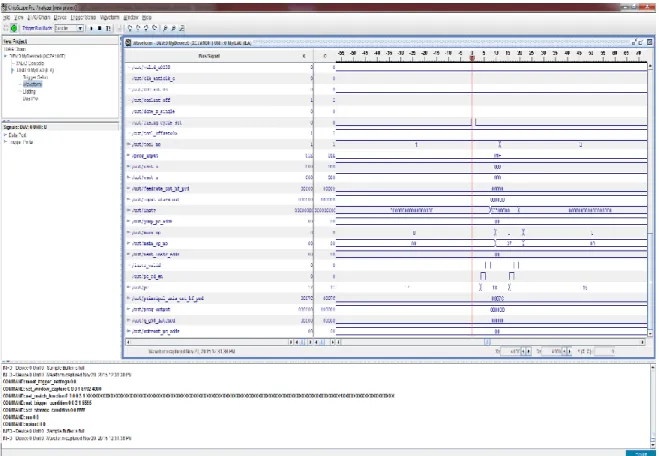Click the Waveform window title bar icon
Image resolution: width=659 pixels, height=456 pixels.
point(129,42)
